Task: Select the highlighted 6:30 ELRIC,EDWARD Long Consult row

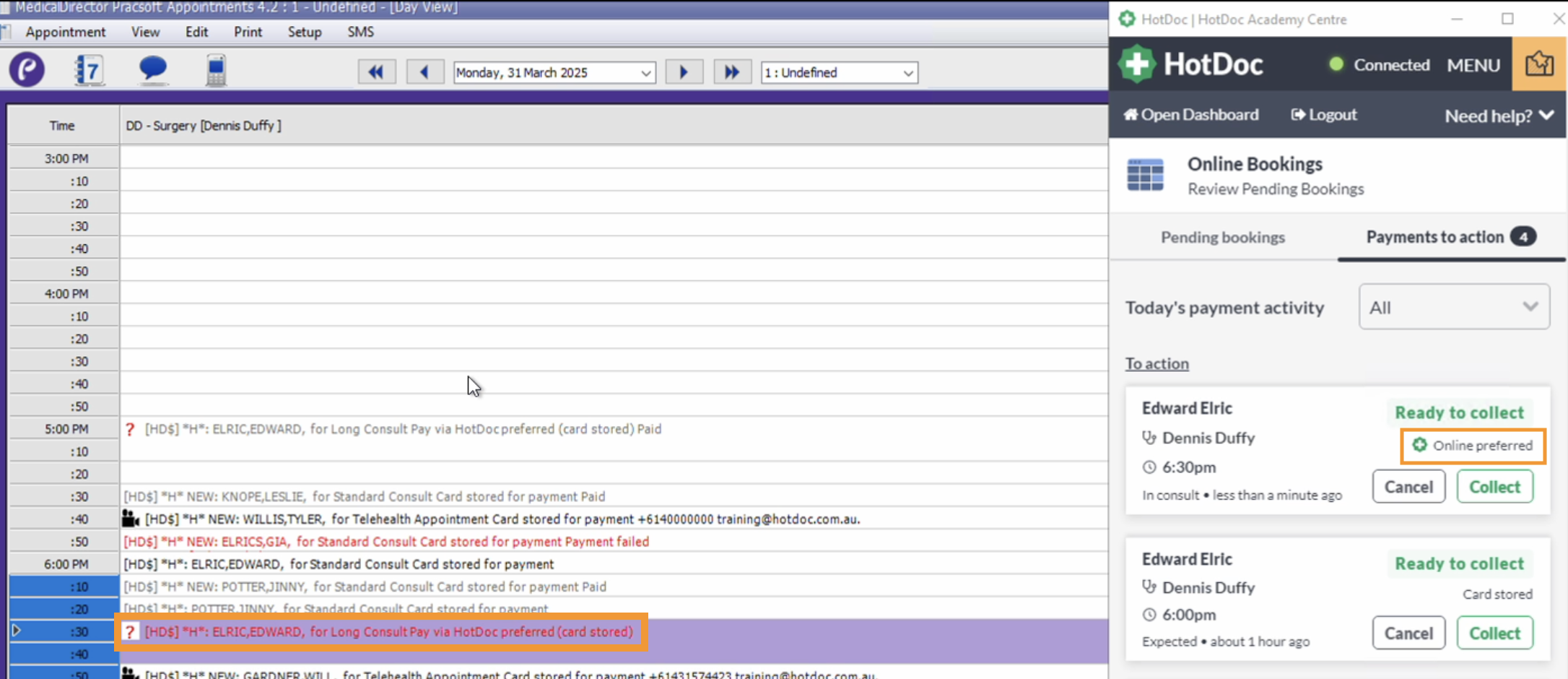Action: point(614,632)
